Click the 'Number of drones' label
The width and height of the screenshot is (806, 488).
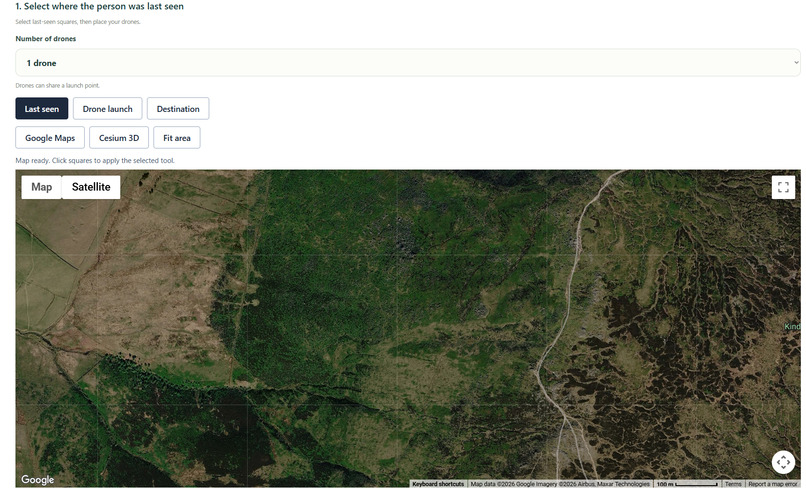point(46,39)
